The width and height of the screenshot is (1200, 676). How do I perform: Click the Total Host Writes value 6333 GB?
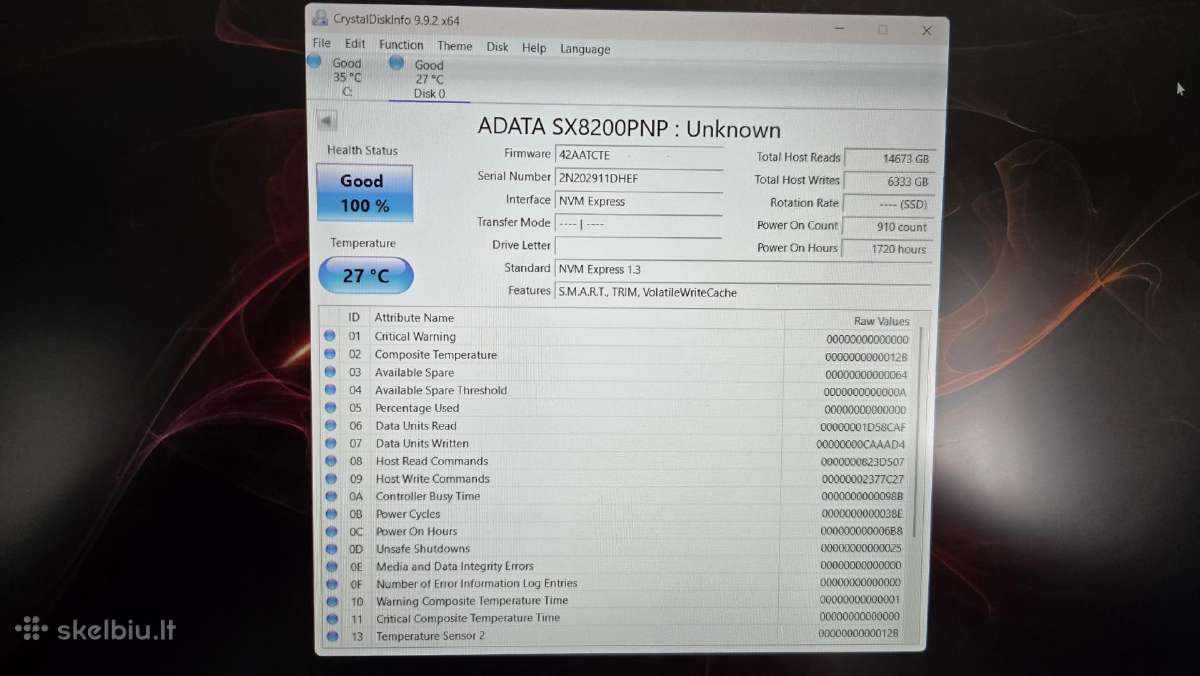pos(889,181)
